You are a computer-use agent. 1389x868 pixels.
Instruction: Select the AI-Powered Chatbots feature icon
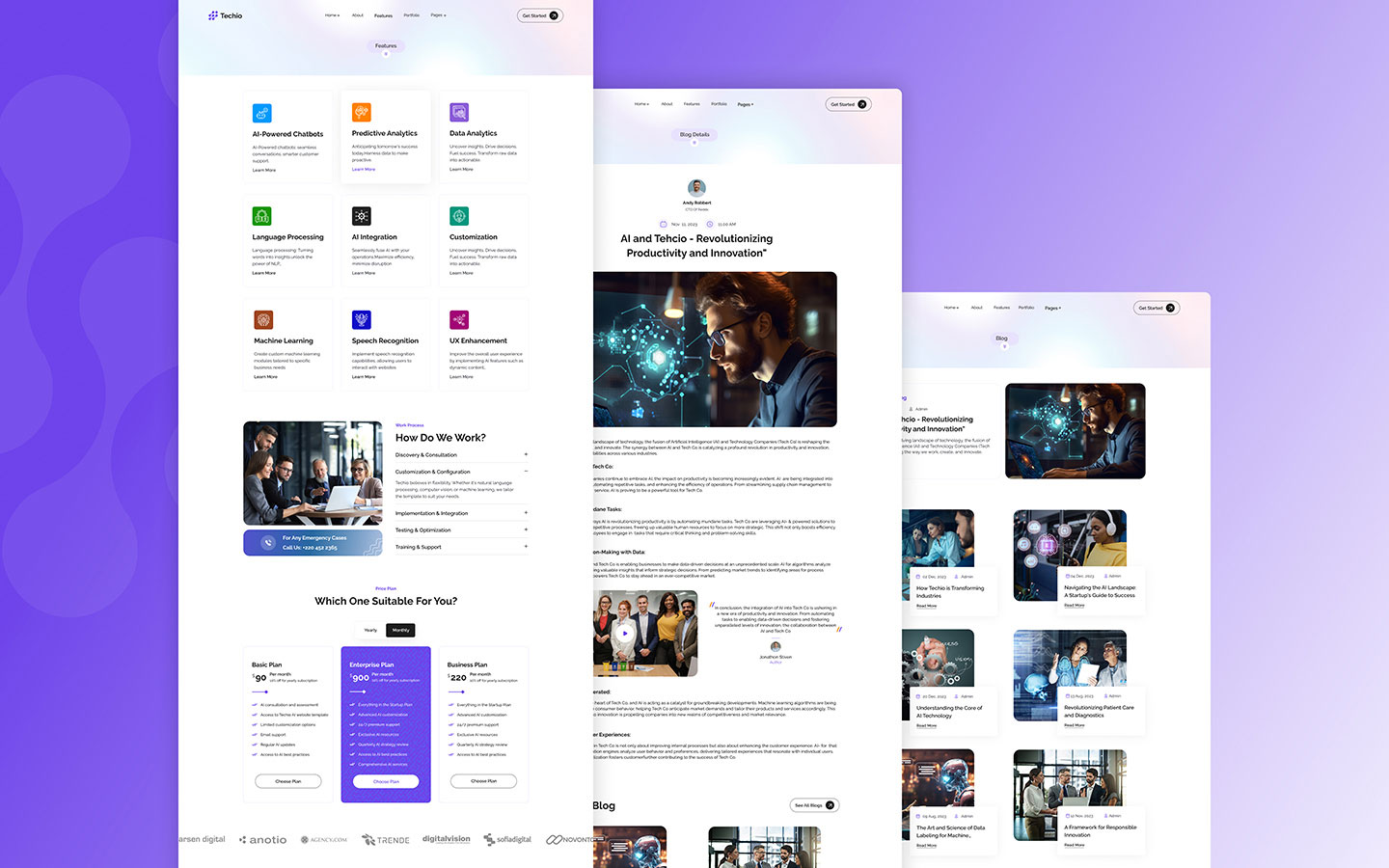coord(260,112)
